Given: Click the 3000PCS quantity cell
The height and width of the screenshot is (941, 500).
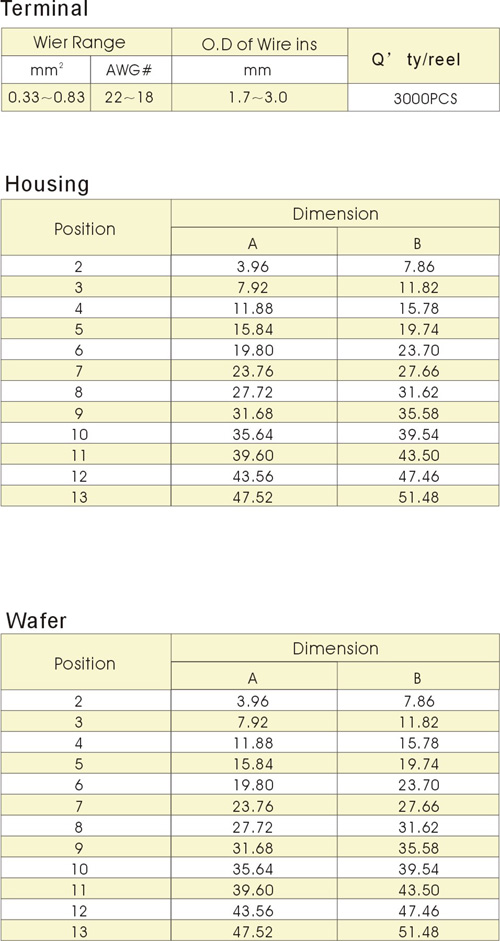Looking at the screenshot, I should [x=424, y=98].
